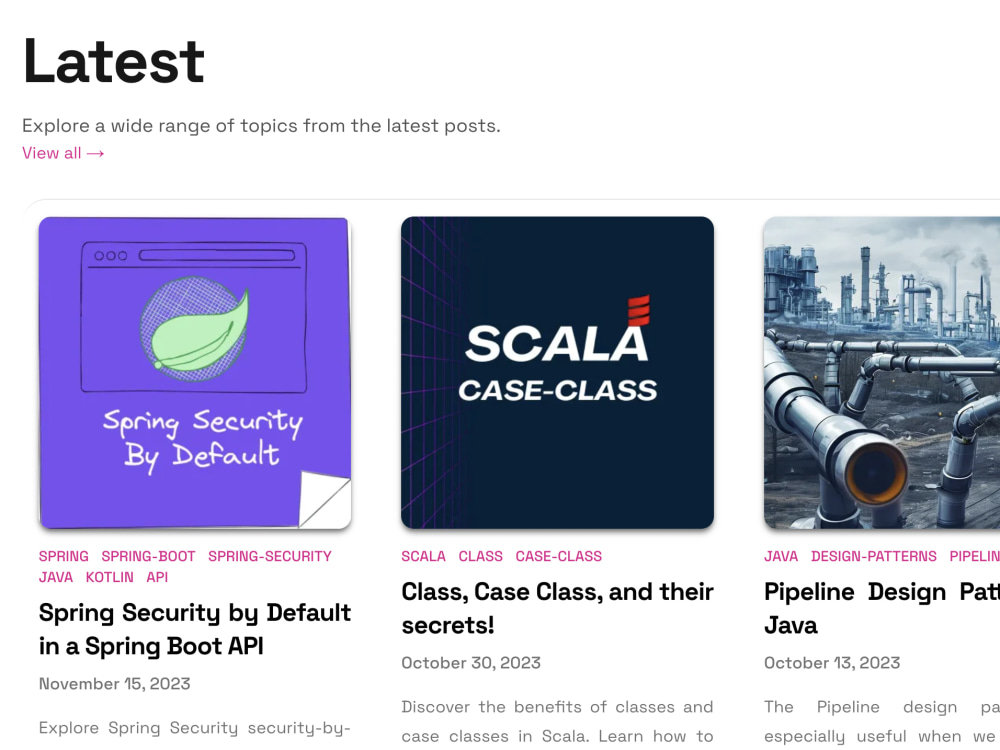Viewport: 1000px width, 750px height.
Task: Open the "Pipeline Design Pattern Java" article
Action: coord(880,607)
